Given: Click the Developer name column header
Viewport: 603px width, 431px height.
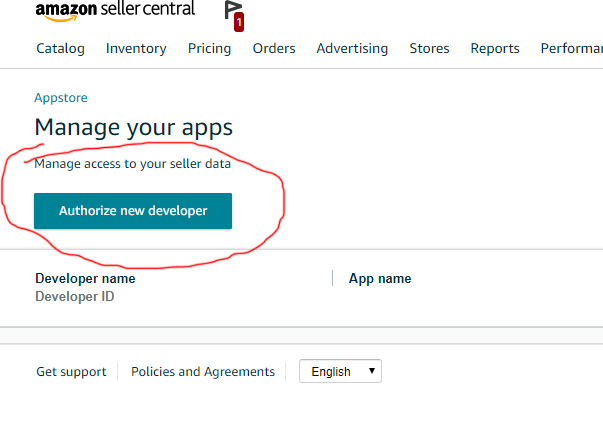Looking at the screenshot, I should coord(85,279).
